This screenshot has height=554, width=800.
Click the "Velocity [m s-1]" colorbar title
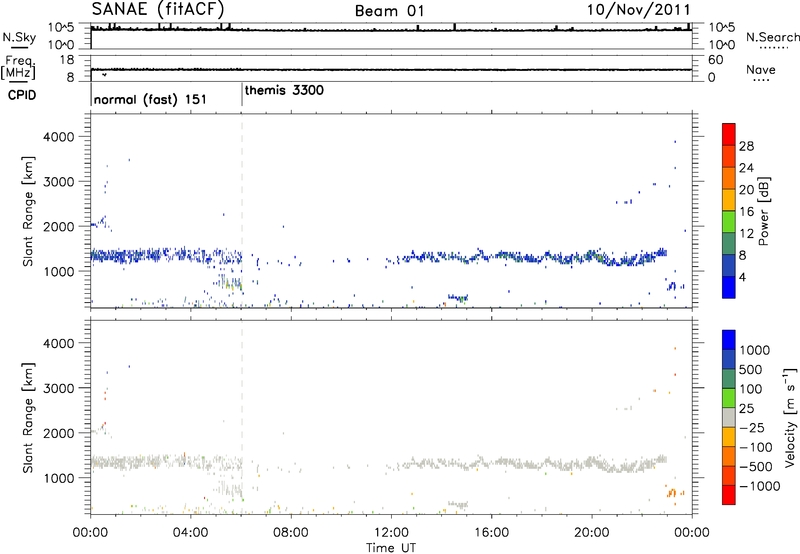tap(790, 417)
